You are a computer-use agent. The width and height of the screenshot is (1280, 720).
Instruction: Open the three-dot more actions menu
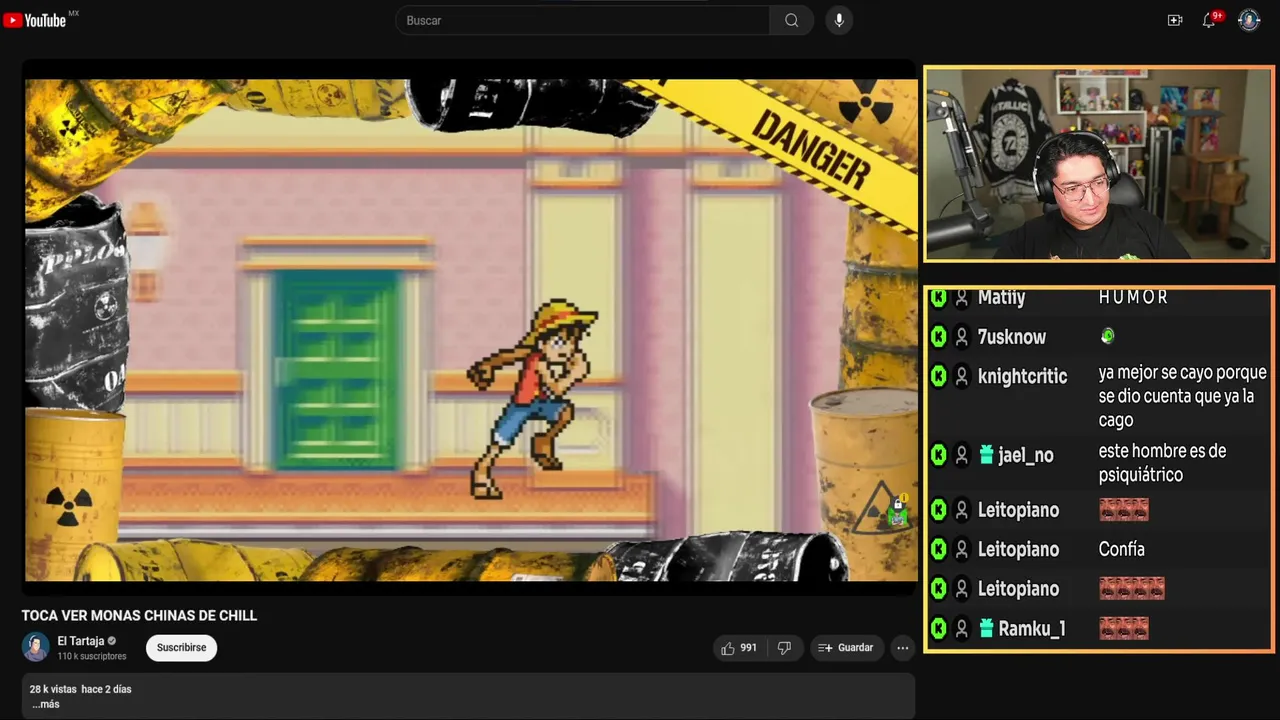(x=903, y=648)
